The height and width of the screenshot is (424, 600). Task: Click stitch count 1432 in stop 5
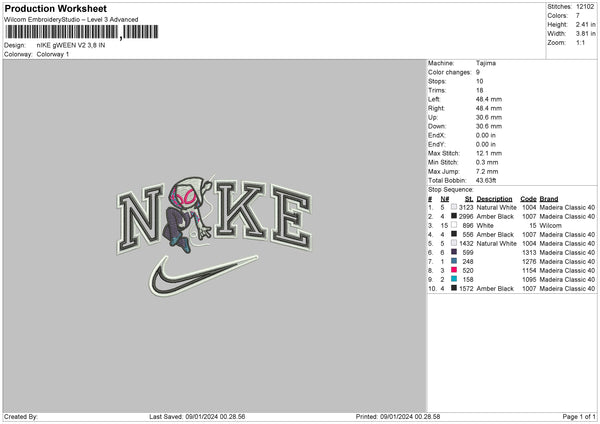point(466,243)
